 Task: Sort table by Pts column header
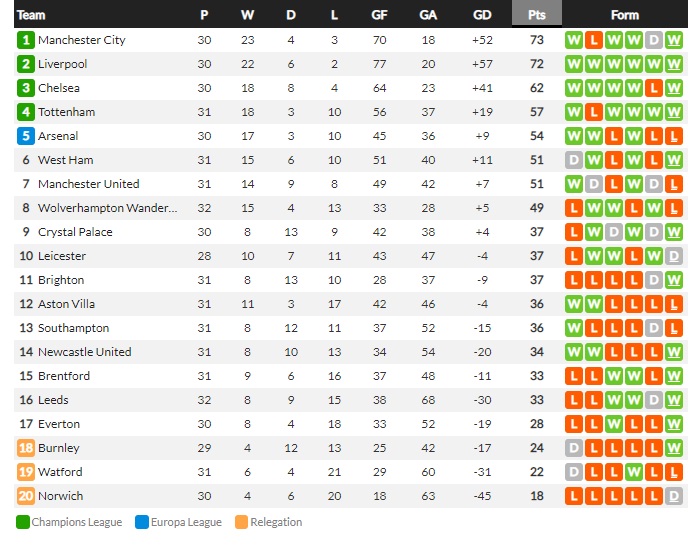537,15
